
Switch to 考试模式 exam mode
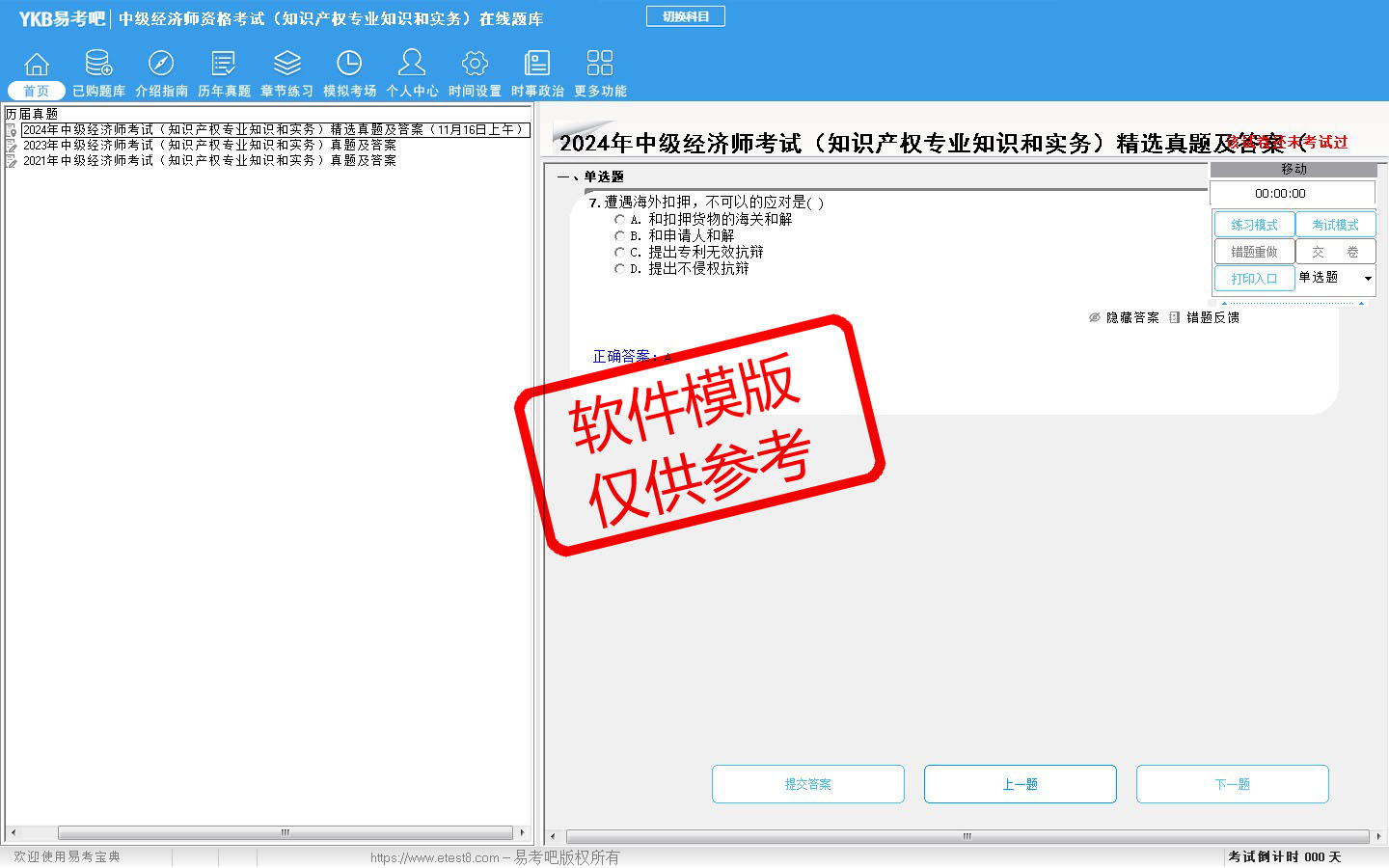(1335, 225)
